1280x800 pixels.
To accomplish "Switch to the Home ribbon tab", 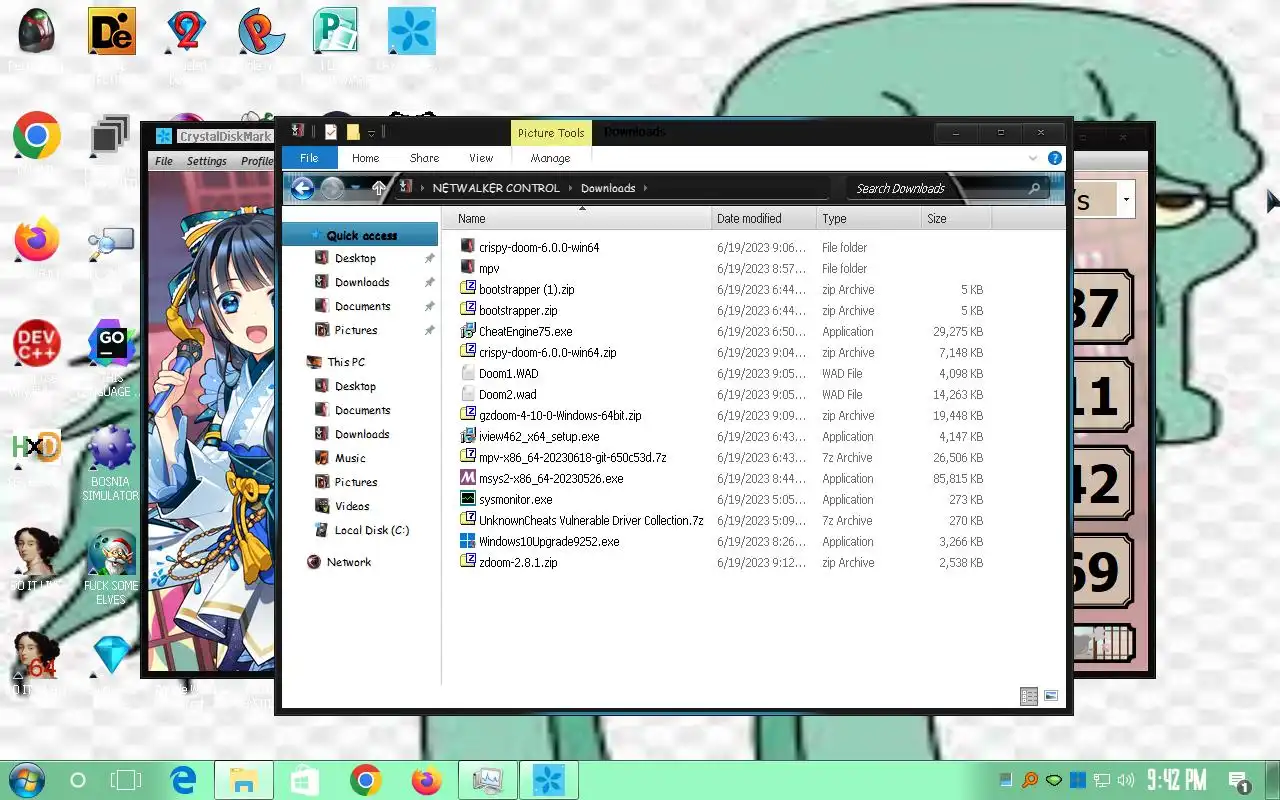I will [365, 158].
